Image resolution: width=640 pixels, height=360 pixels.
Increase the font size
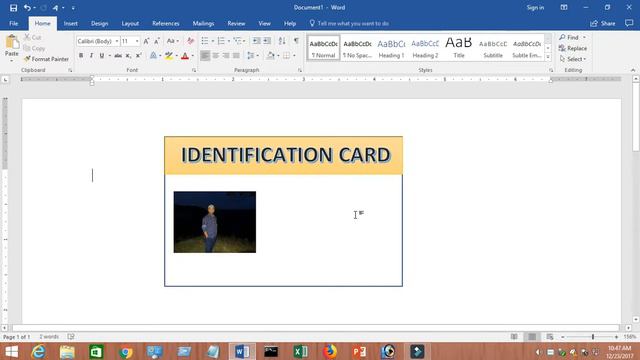(146, 41)
